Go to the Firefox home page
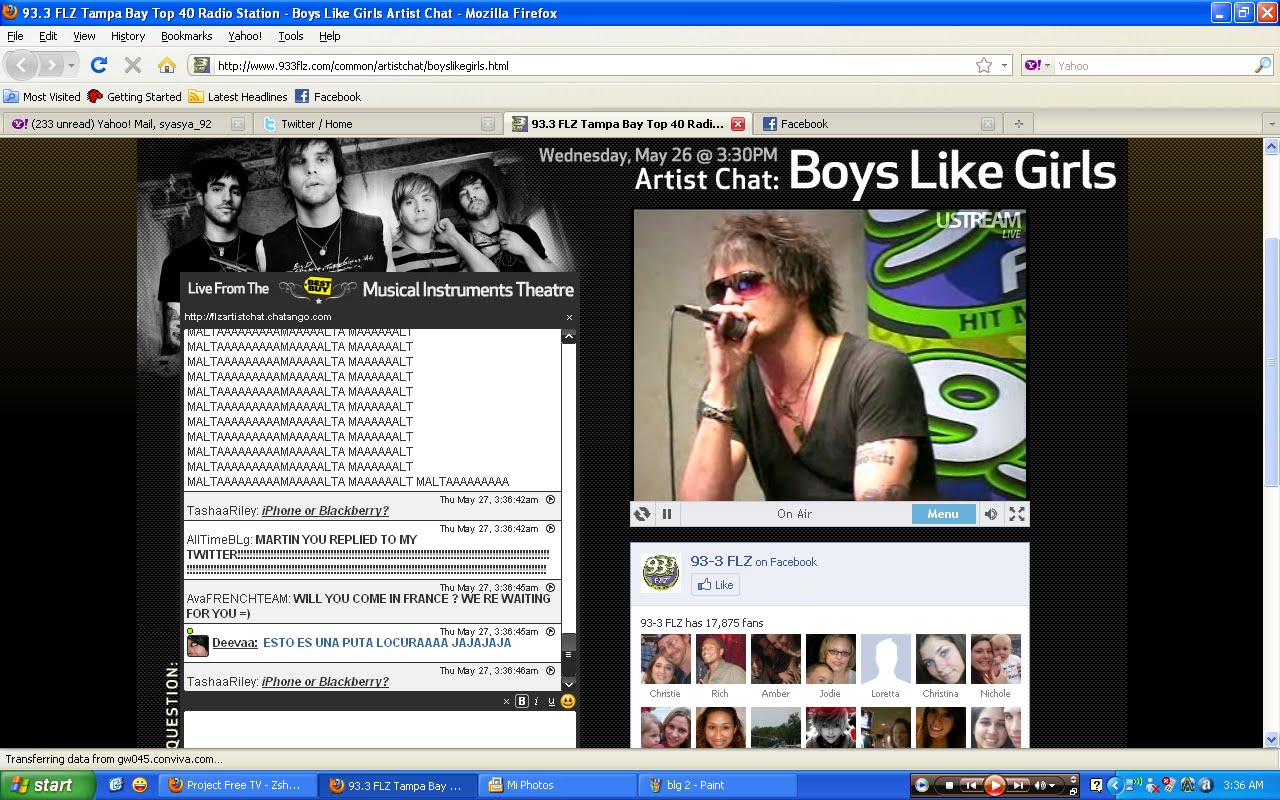This screenshot has width=1280, height=800. (x=167, y=65)
